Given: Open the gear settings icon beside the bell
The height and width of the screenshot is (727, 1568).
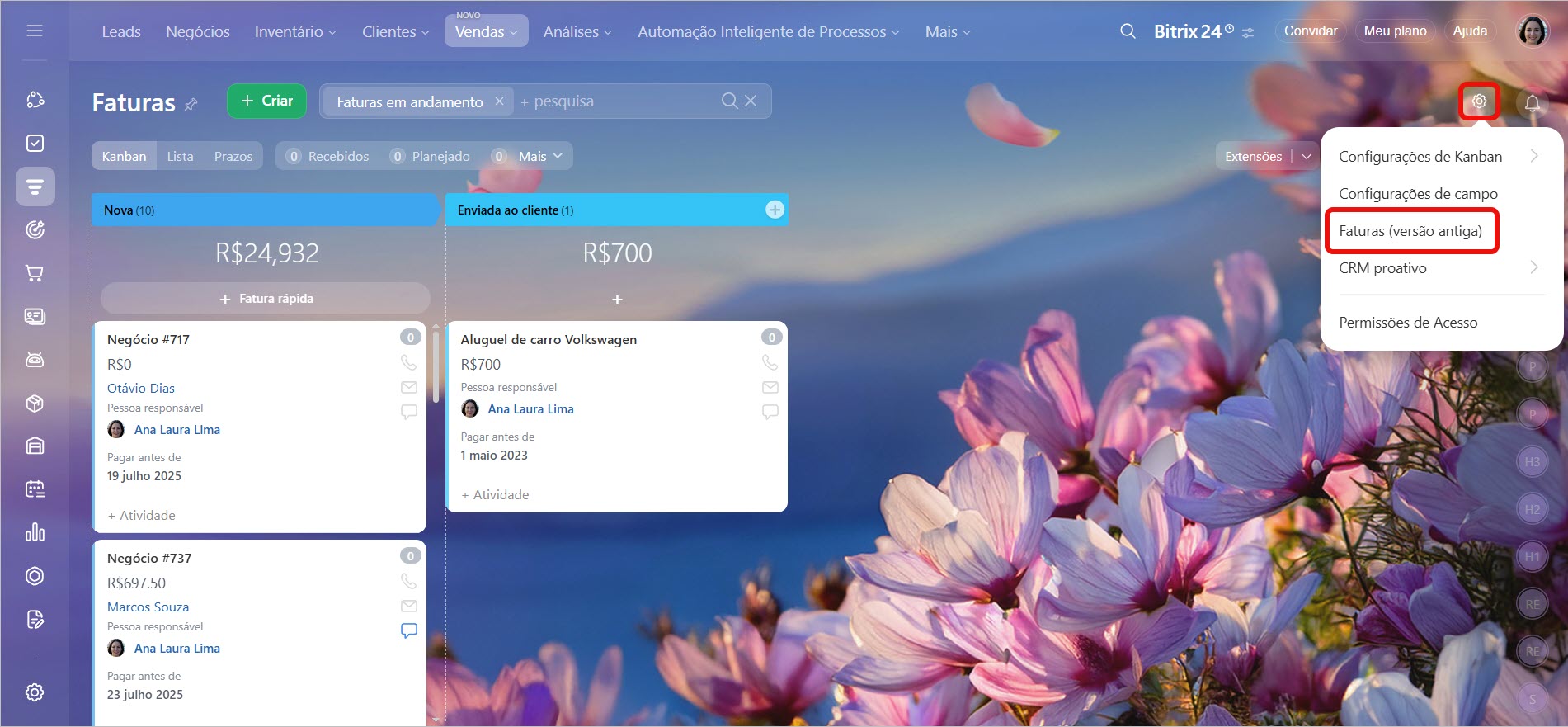Looking at the screenshot, I should tap(1479, 101).
